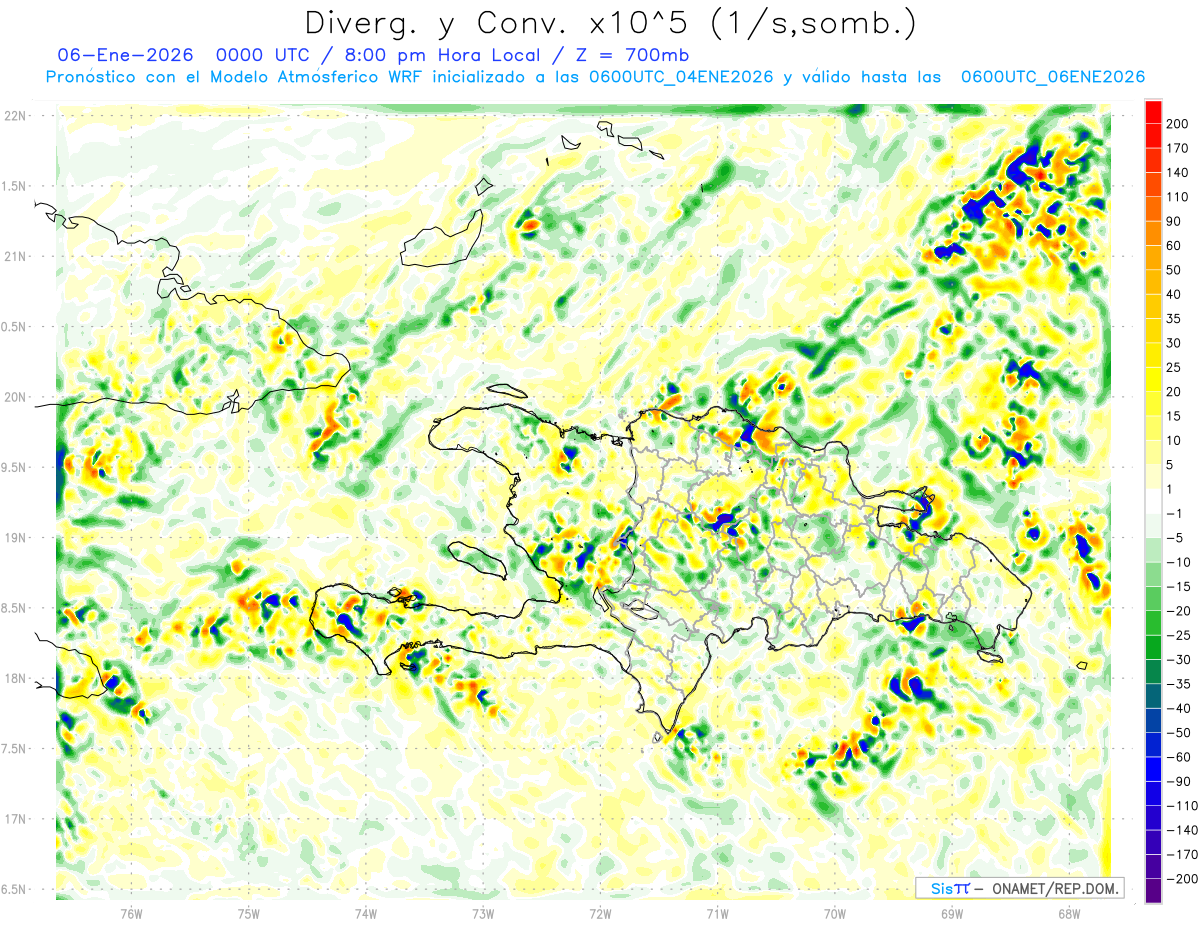Screen dimensions: 1200x927
Task: Click the positive 60 color scale value
Action: [1174, 246]
